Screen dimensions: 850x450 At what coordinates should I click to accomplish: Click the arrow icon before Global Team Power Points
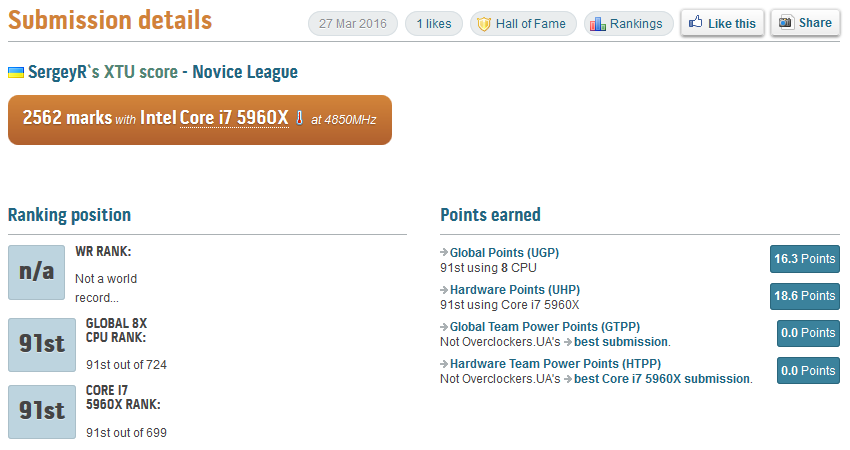444,326
